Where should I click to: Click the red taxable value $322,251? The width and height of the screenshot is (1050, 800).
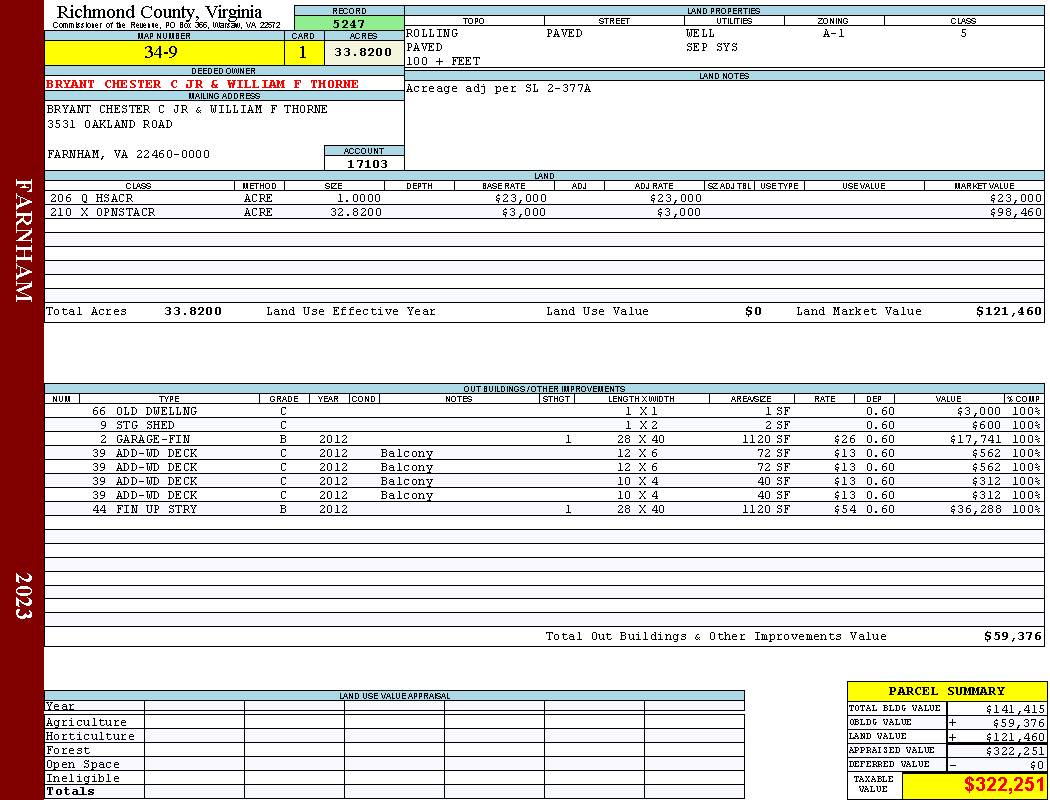pyautogui.click(x=1004, y=785)
